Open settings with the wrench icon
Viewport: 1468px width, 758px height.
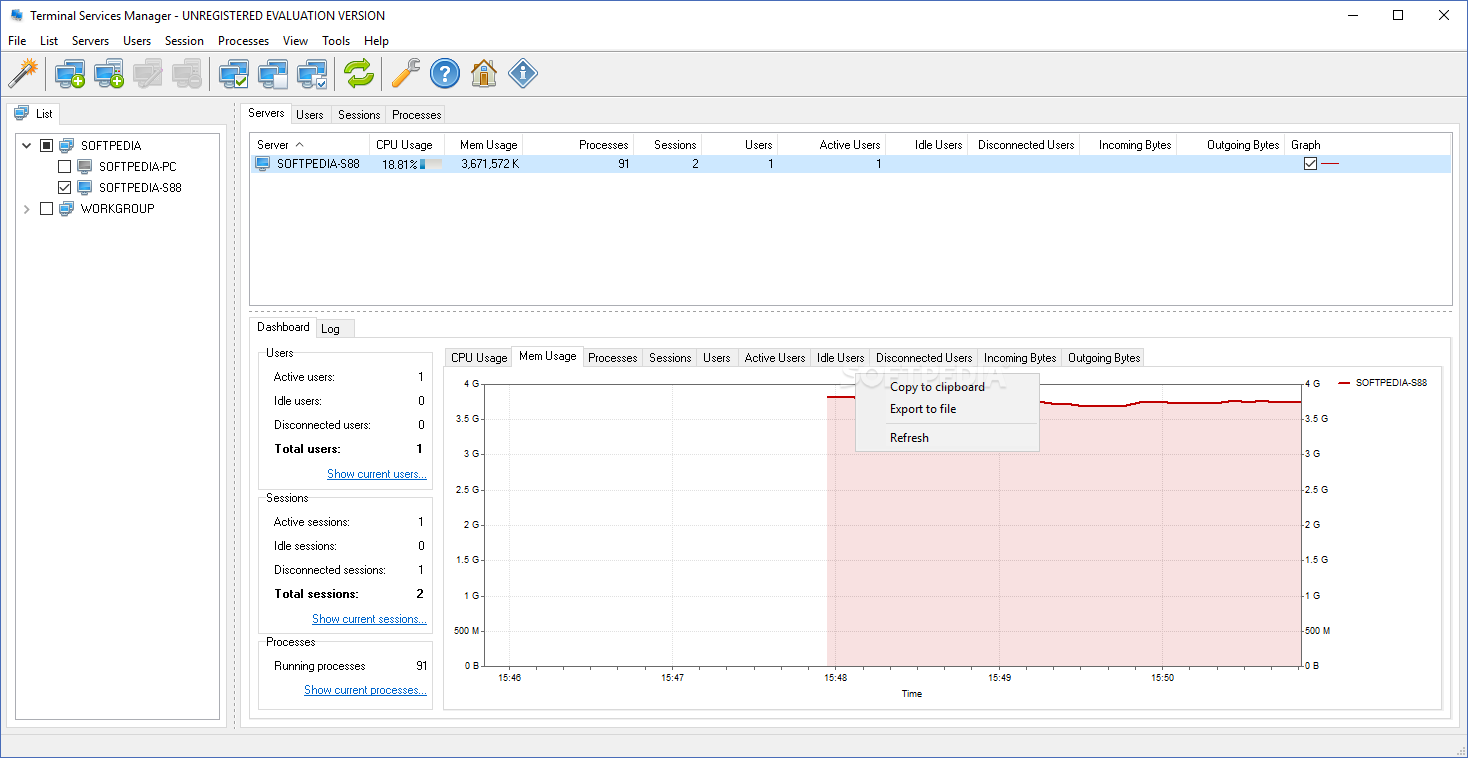[406, 73]
